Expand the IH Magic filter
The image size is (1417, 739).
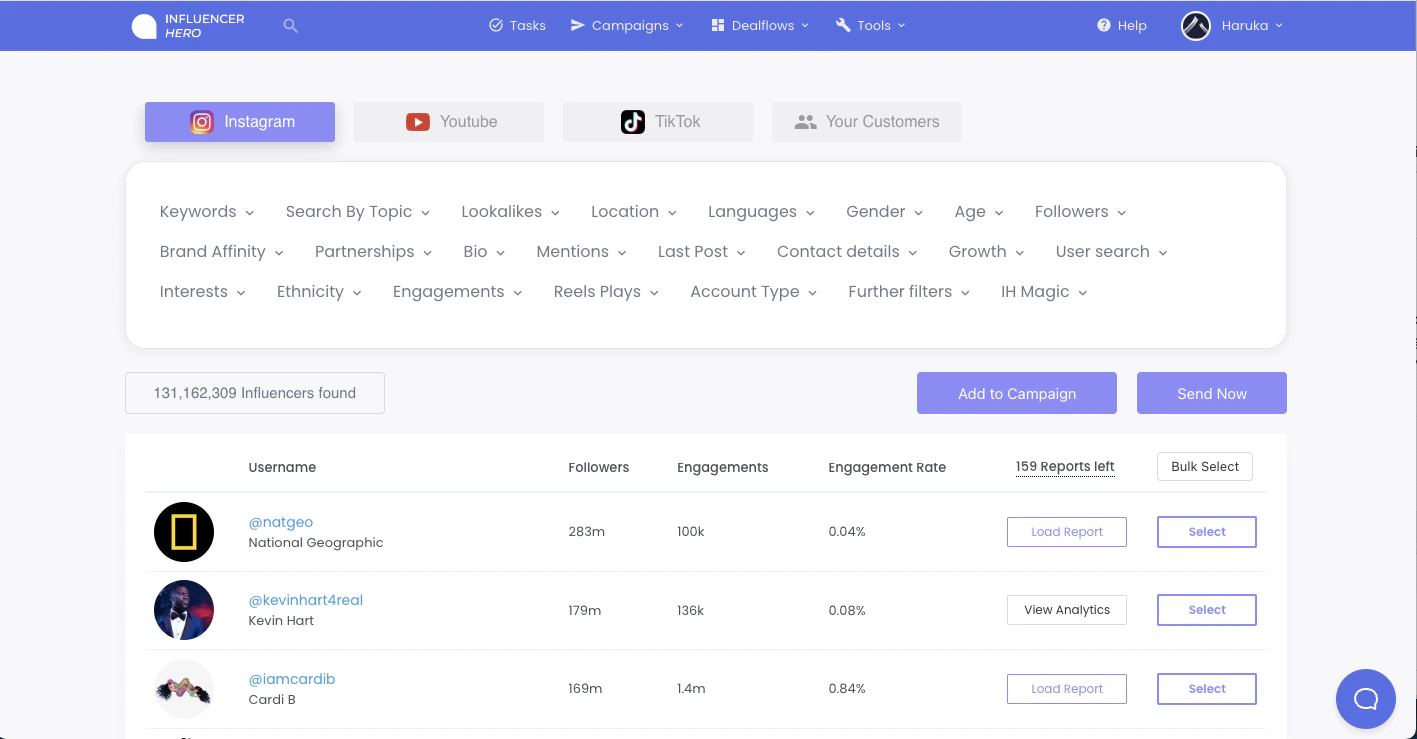(1043, 291)
